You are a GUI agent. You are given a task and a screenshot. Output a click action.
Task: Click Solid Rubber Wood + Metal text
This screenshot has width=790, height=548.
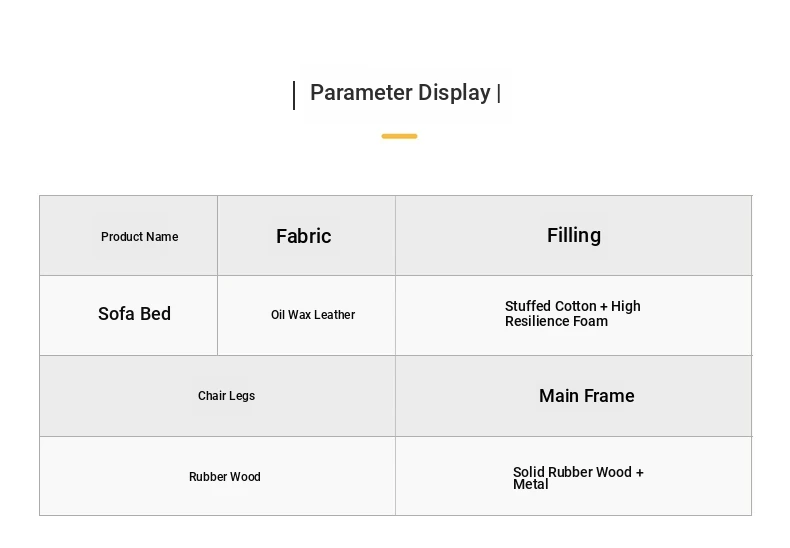(x=578, y=478)
